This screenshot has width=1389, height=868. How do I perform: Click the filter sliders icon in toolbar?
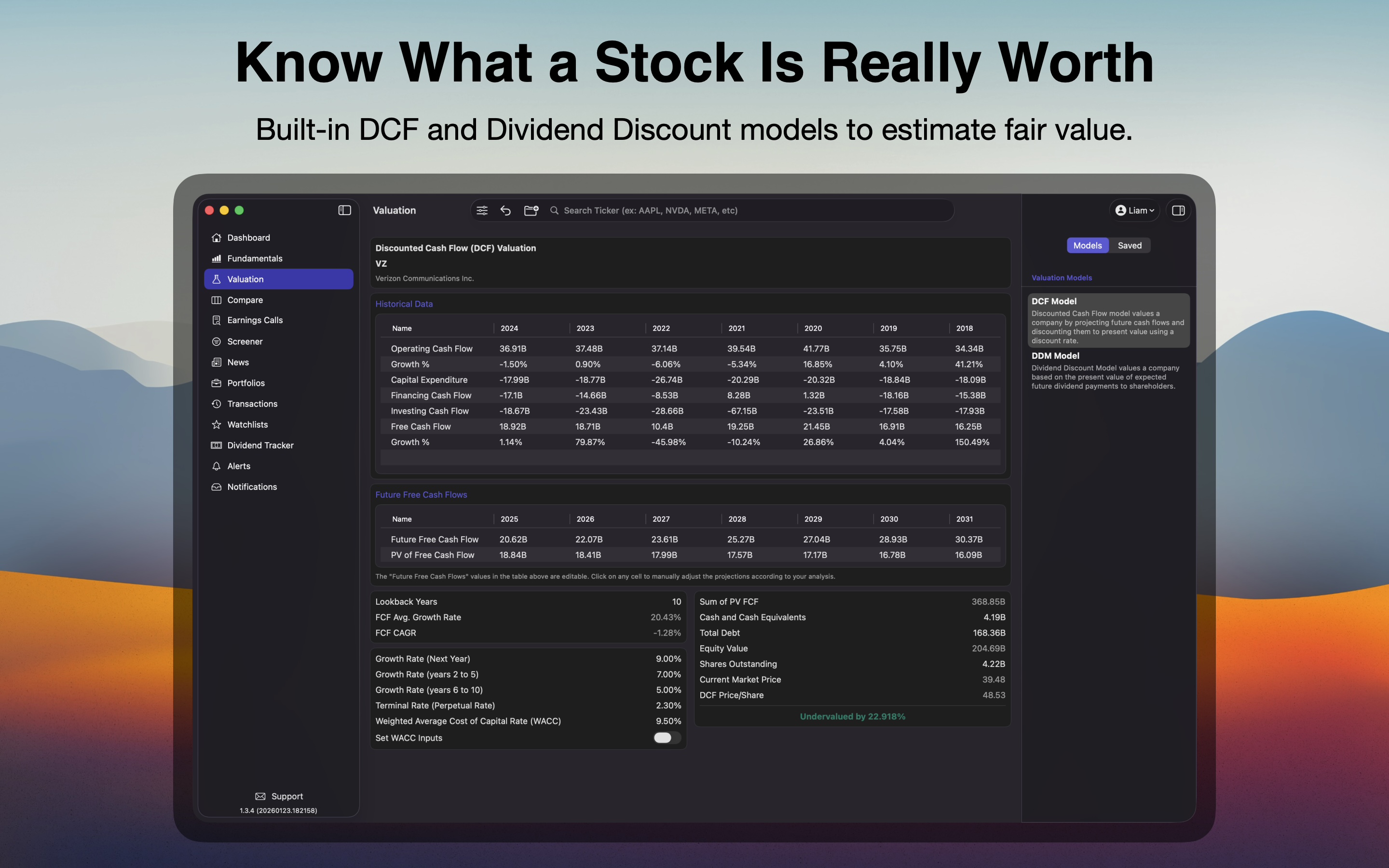[482, 210]
